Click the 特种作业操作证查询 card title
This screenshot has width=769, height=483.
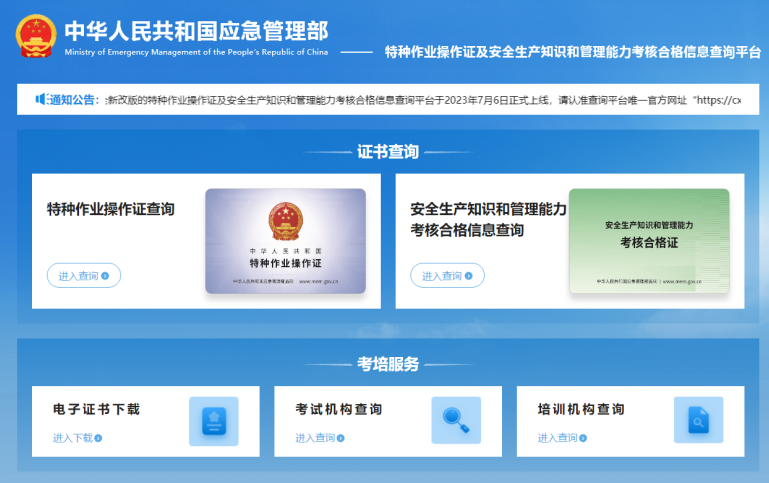point(111,209)
